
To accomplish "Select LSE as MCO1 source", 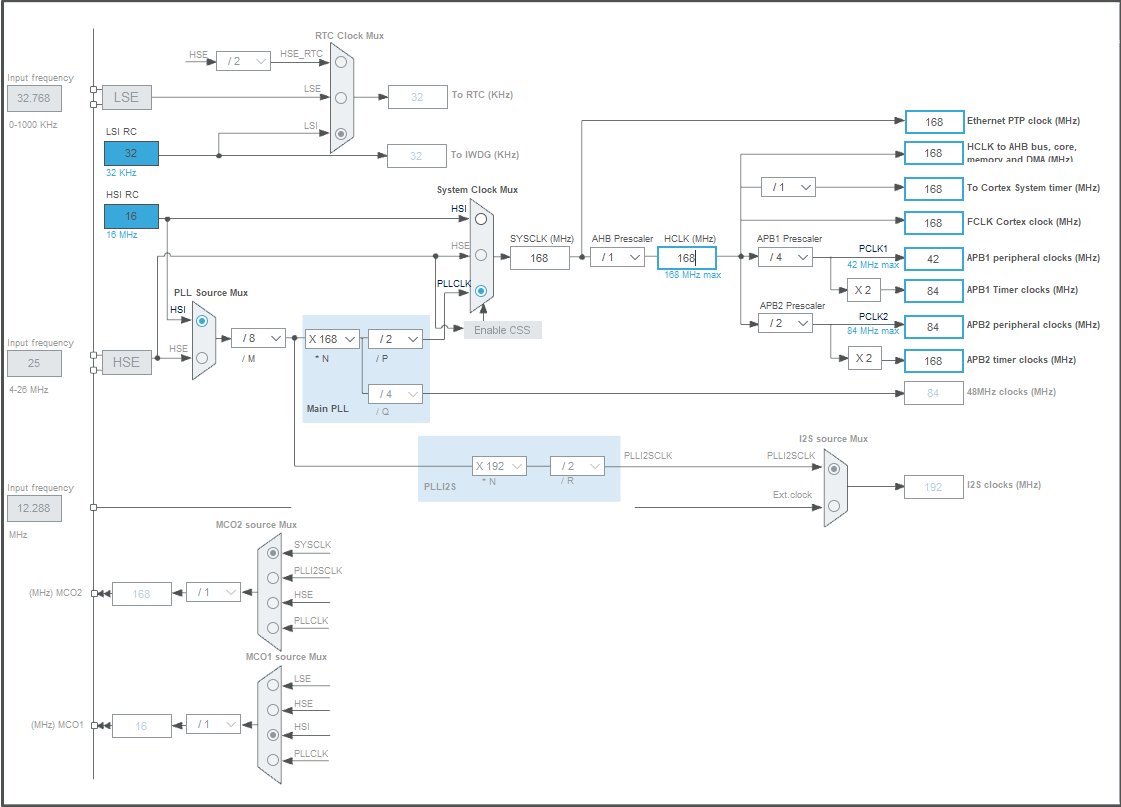I will point(271,684).
